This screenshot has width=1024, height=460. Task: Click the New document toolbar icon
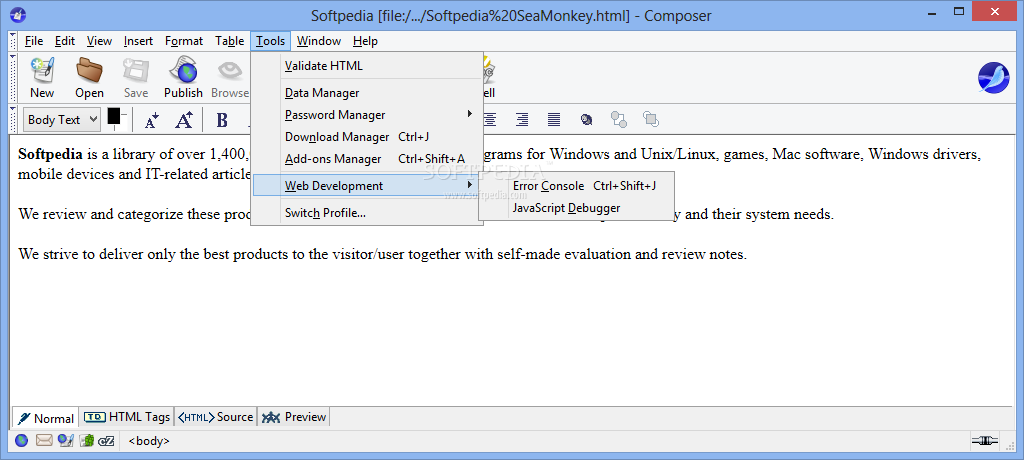[x=42, y=70]
